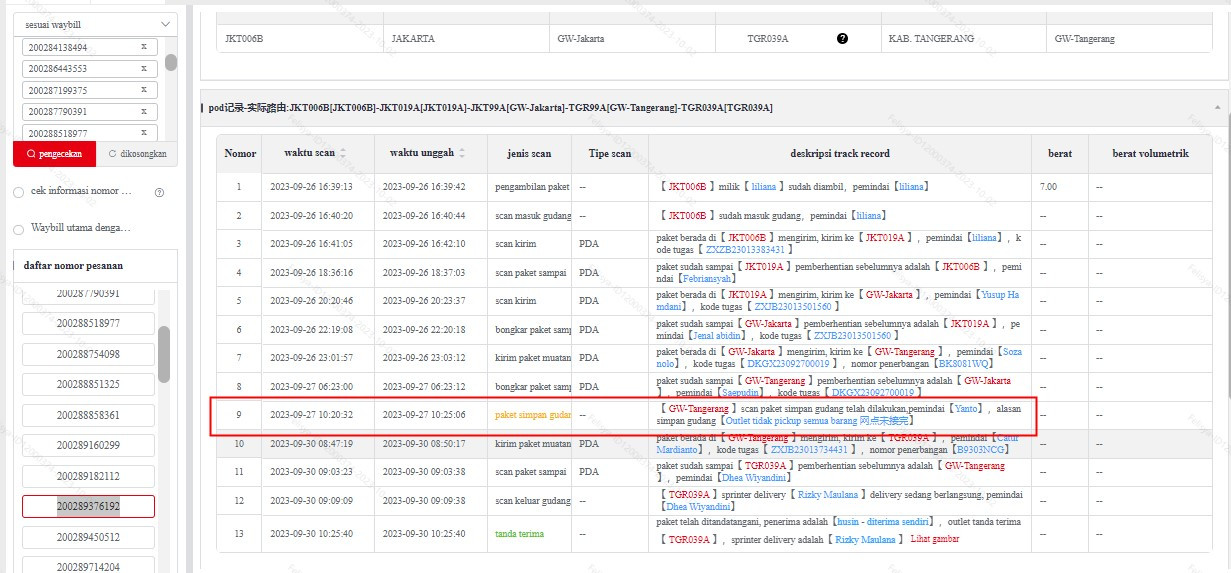Screen dimensions: 1231x573
Task: Click the waybill tag box scrollbar thumb
Action: pyautogui.click(x=171, y=62)
